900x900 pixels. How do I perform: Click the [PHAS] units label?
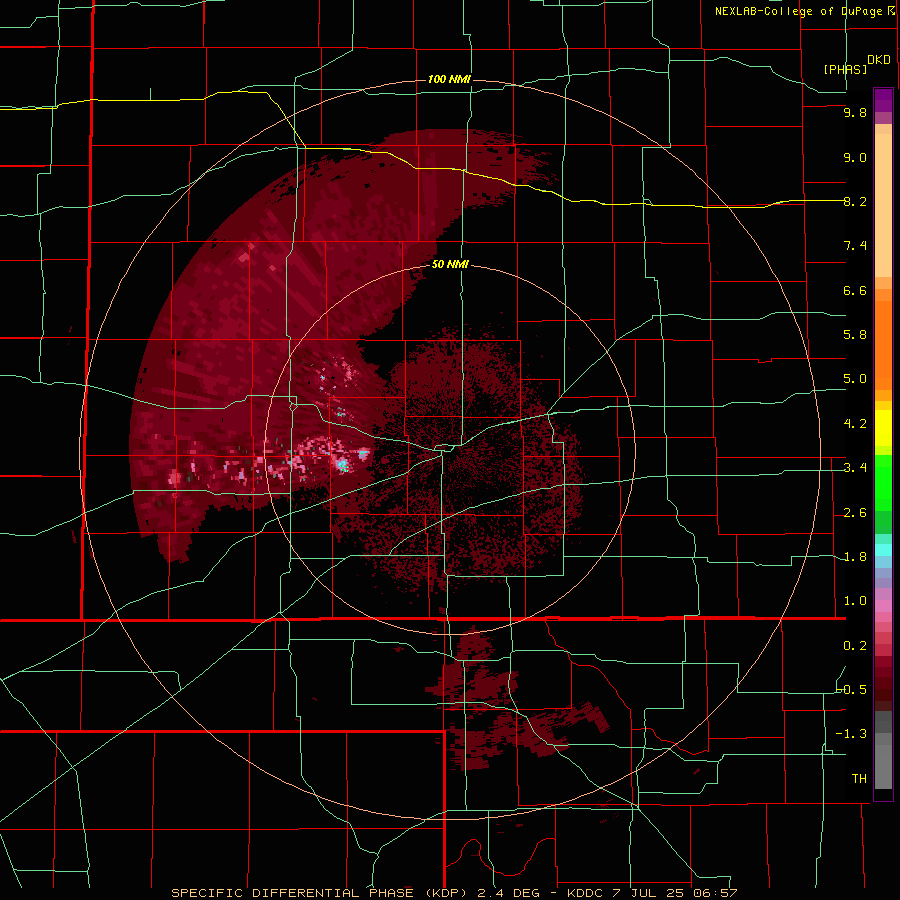[x=845, y=69]
